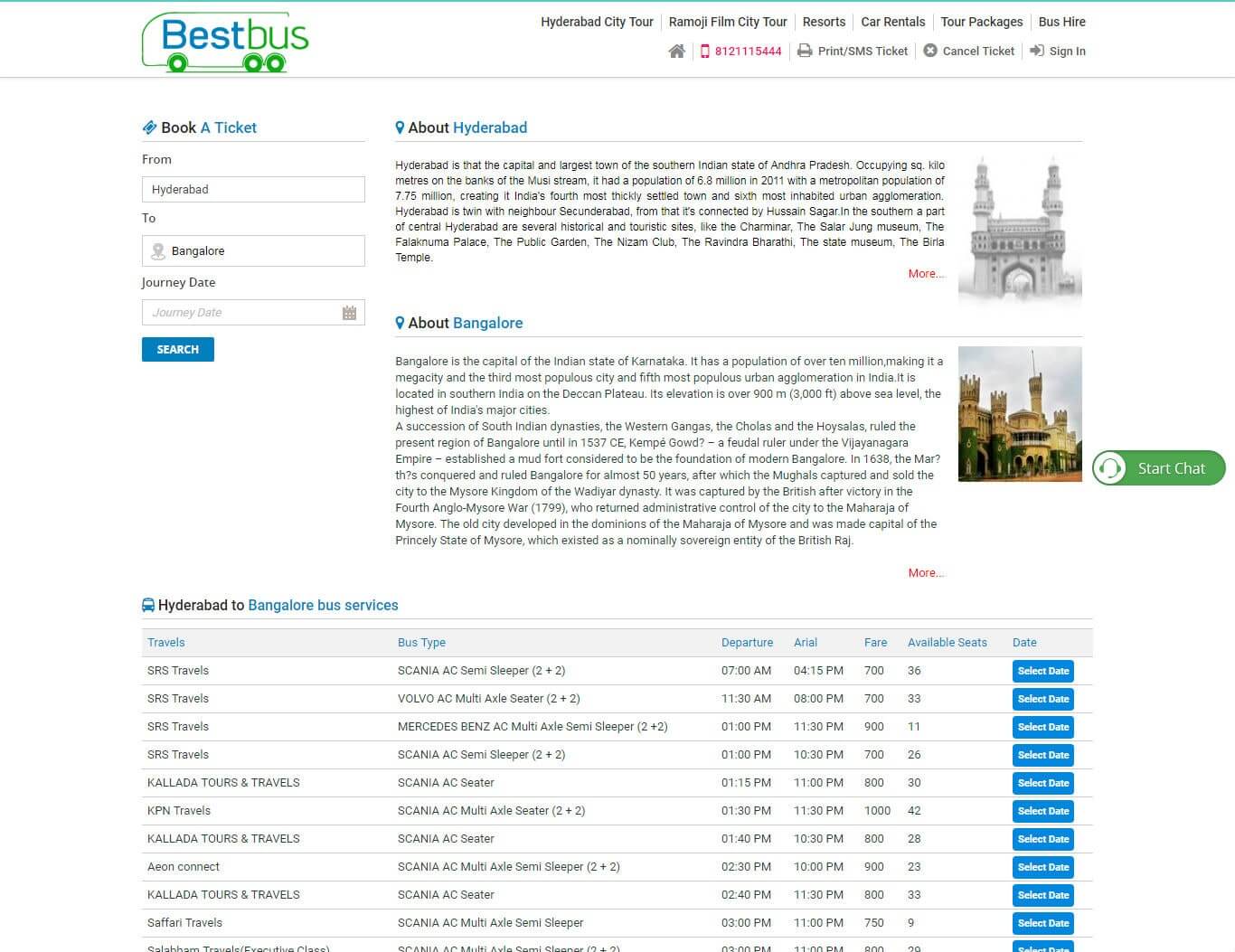
Task: Select Date for SRS Travels 10:30 PM arrival
Action: (1043, 756)
